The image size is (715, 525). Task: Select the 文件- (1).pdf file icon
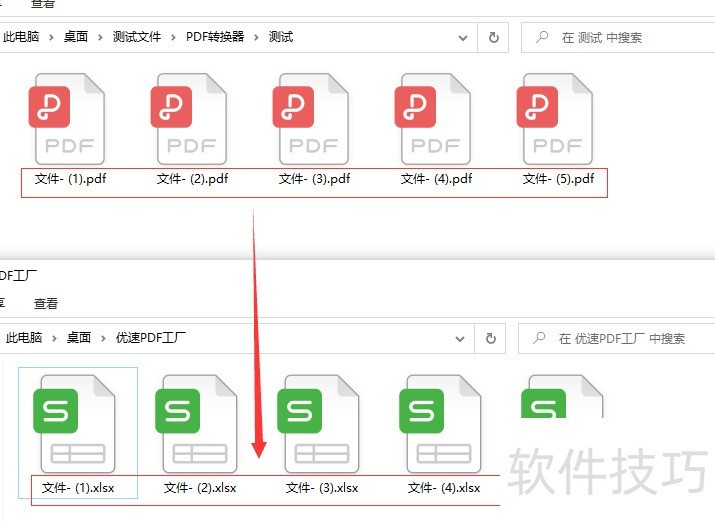67,119
